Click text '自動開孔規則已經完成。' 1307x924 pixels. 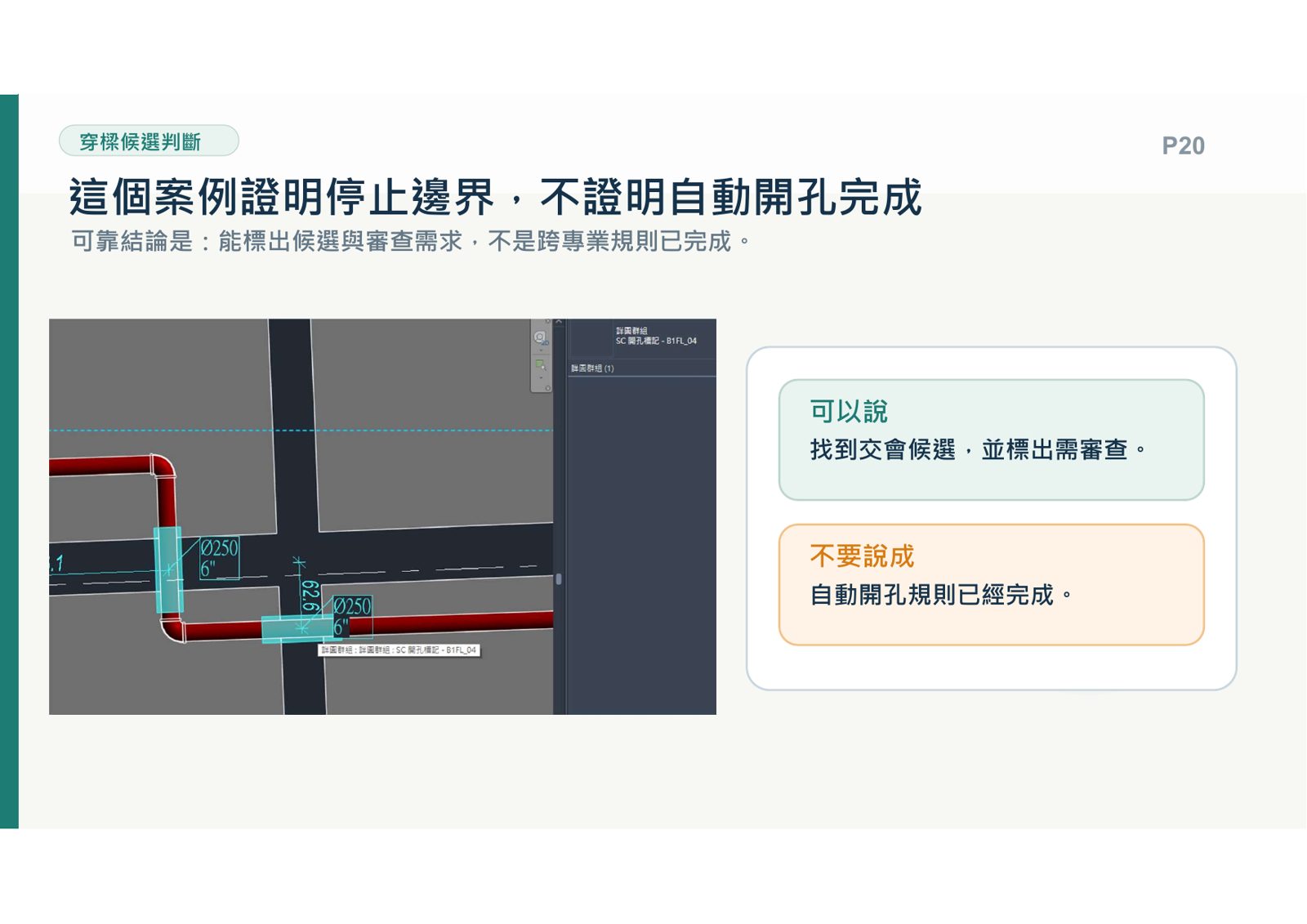[941, 594]
